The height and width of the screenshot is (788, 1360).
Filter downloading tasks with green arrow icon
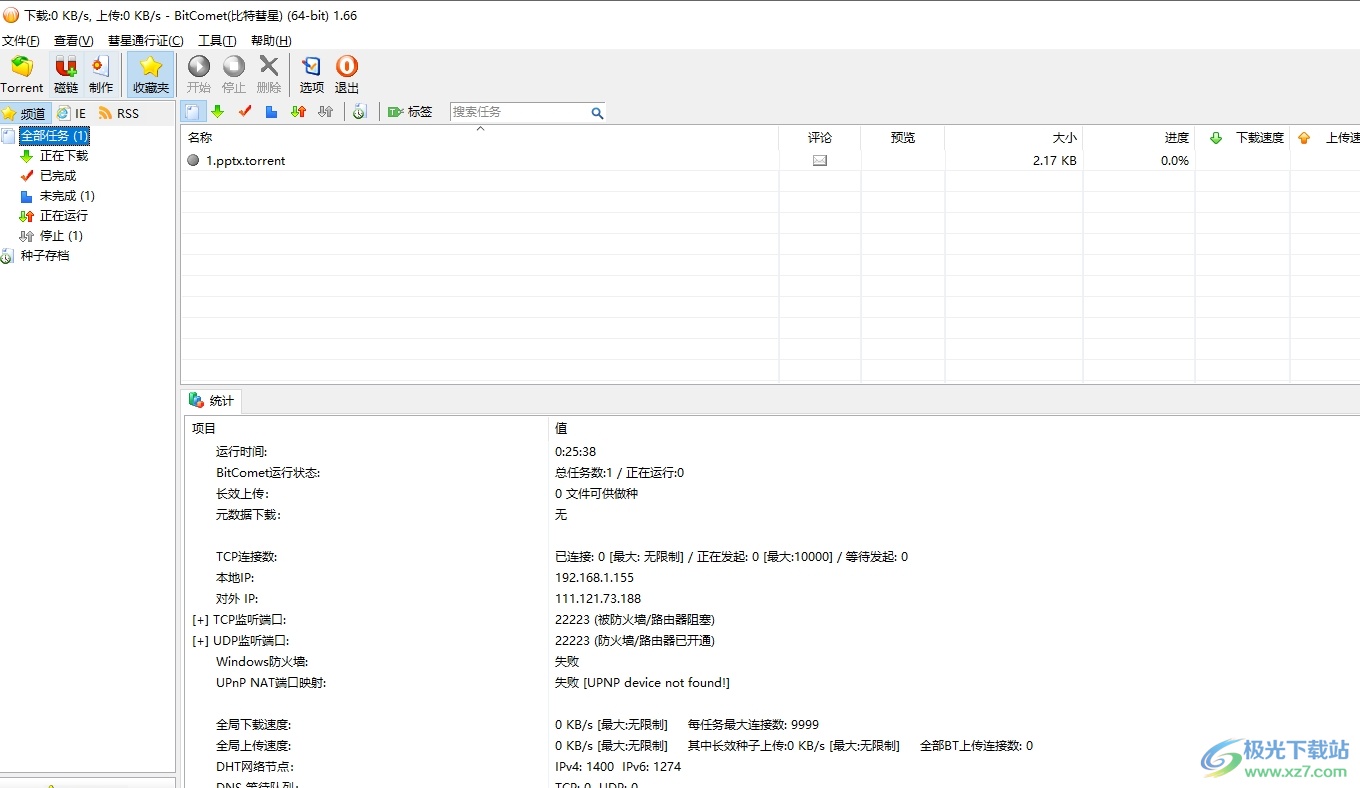pyautogui.click(x=217, y=112)
